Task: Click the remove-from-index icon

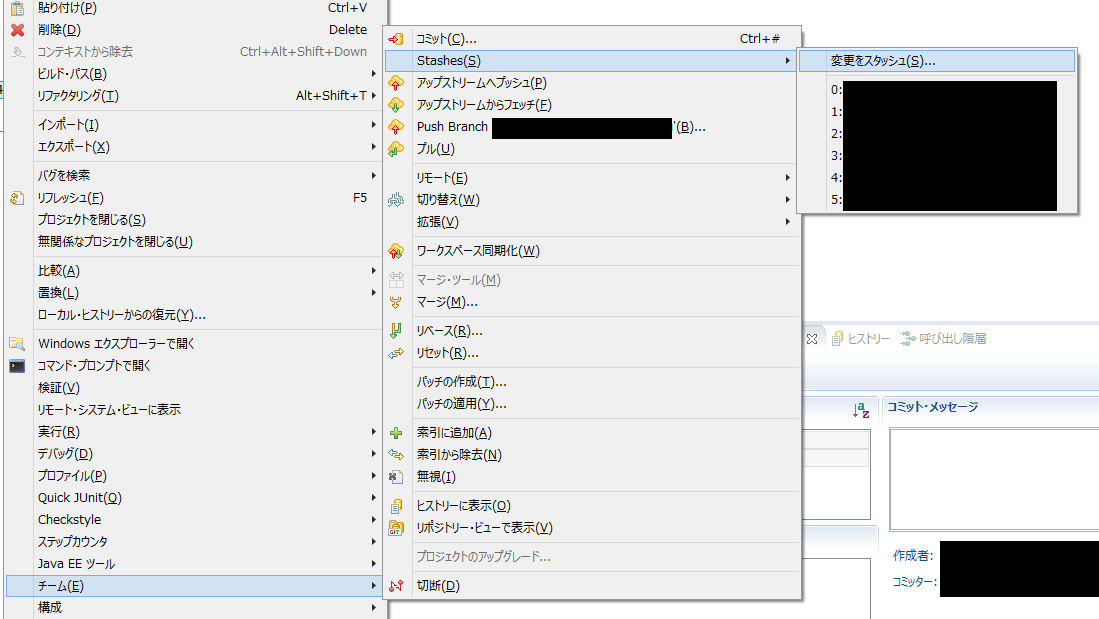Action: pyautogui.click(x=396, y=455)
